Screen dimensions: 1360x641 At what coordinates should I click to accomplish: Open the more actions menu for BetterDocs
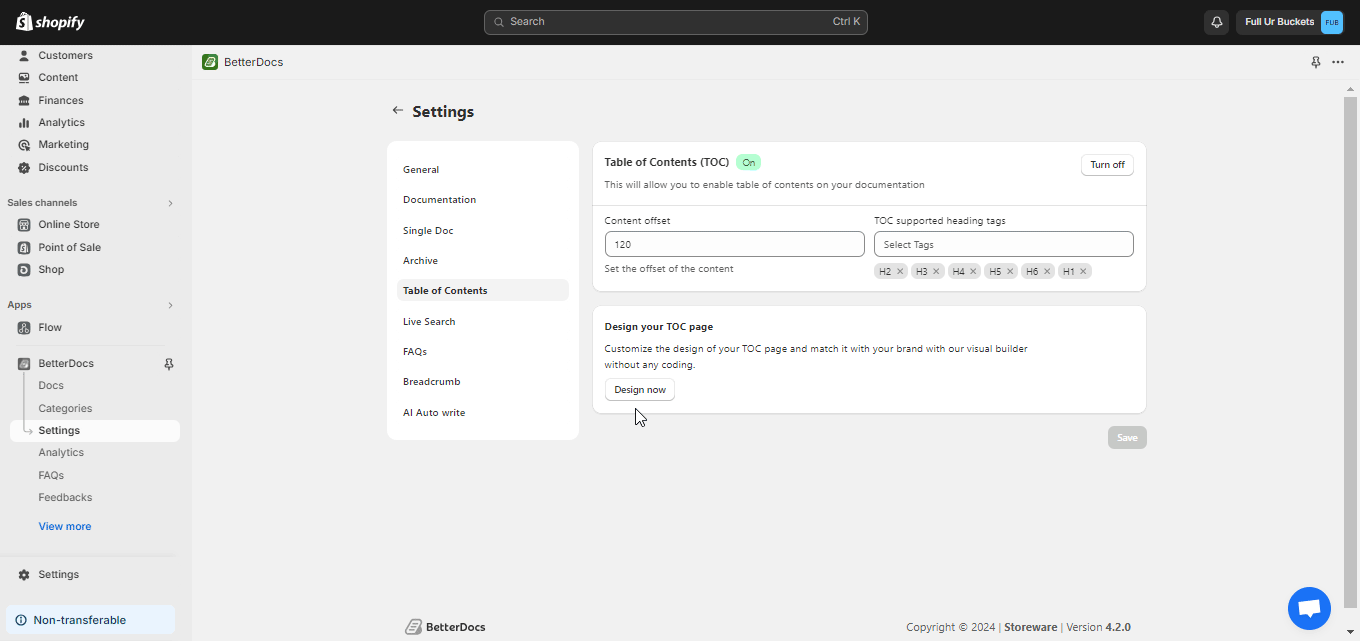(x=1338, y=61)
